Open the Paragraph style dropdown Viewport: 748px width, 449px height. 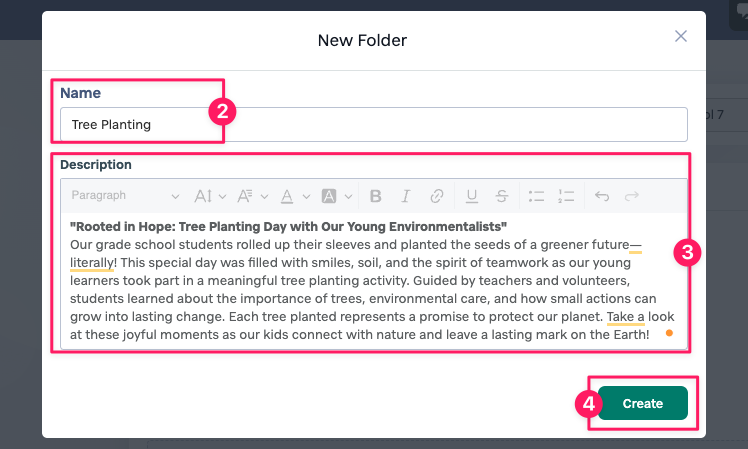pos(125,196)
